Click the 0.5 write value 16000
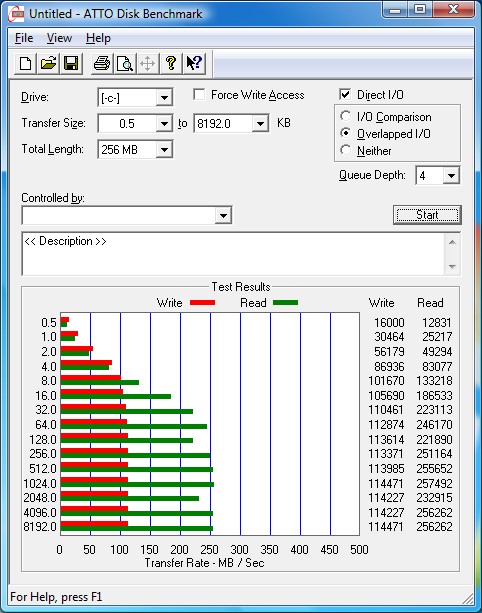The width and height of the screenshot is (482, 613). pyautogui.click(x=389, y=323)
